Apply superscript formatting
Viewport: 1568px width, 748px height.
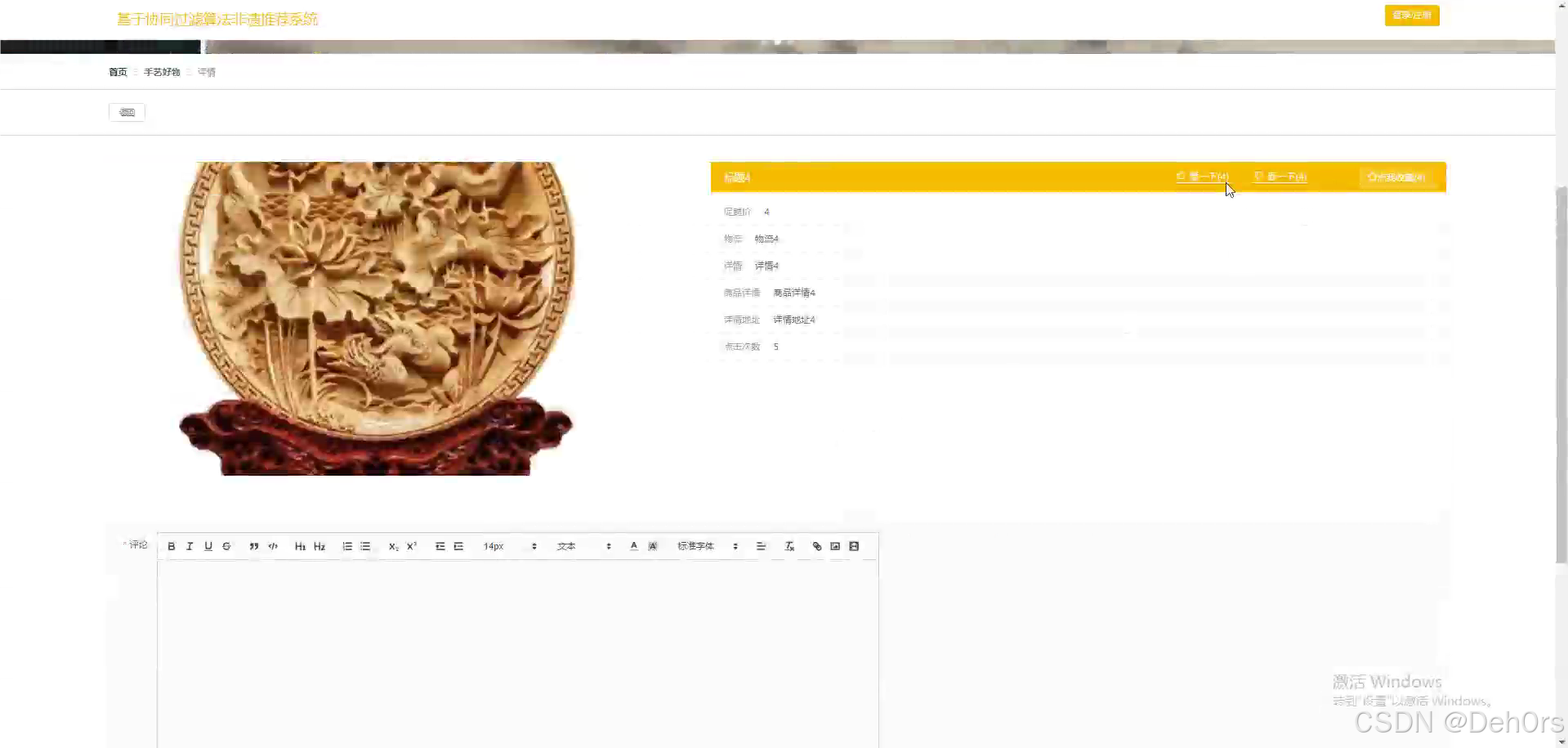pyautogui.click(x=412, y=546)
